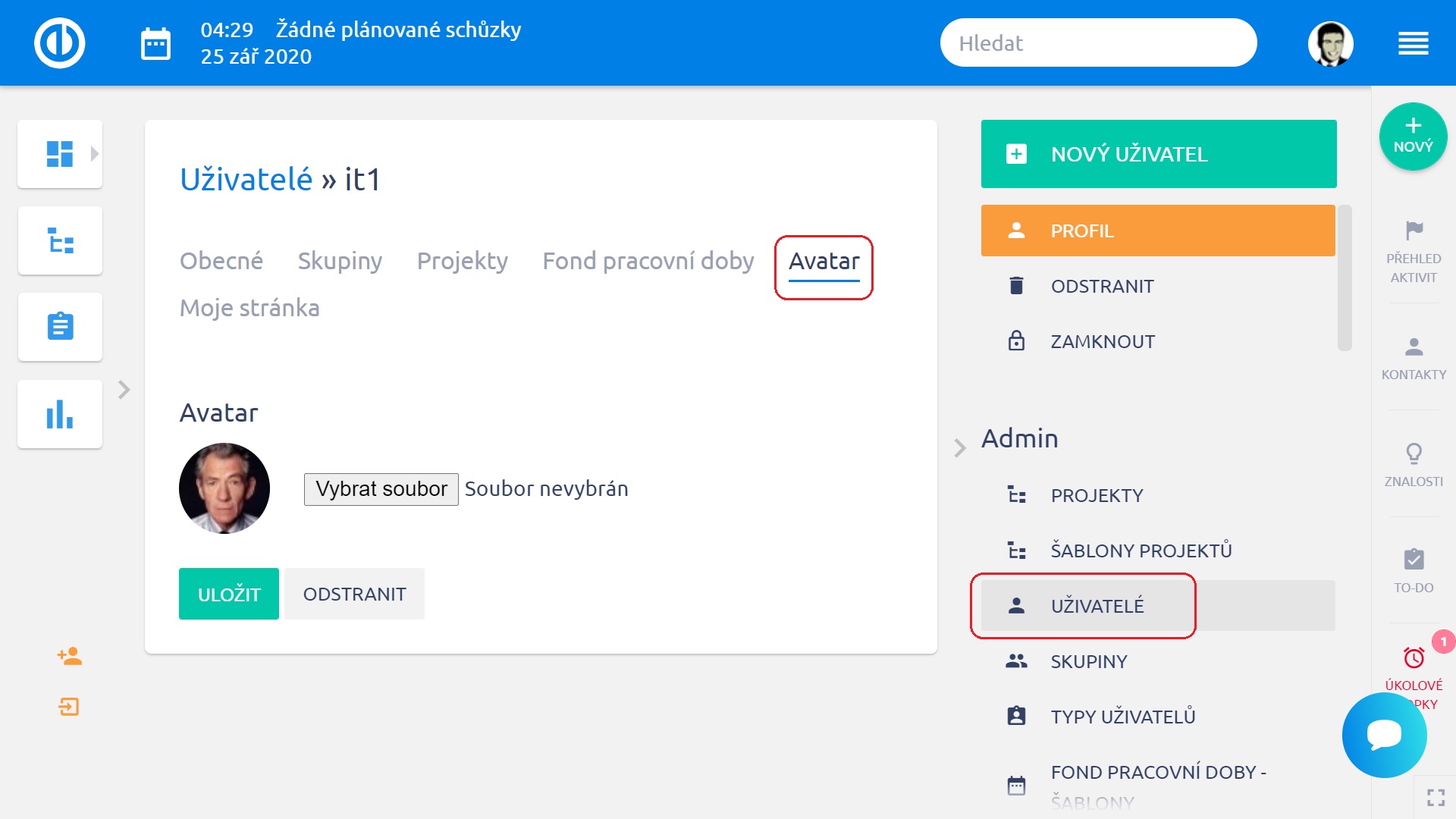Open the project tree sidebar icon

click(60, 240)
